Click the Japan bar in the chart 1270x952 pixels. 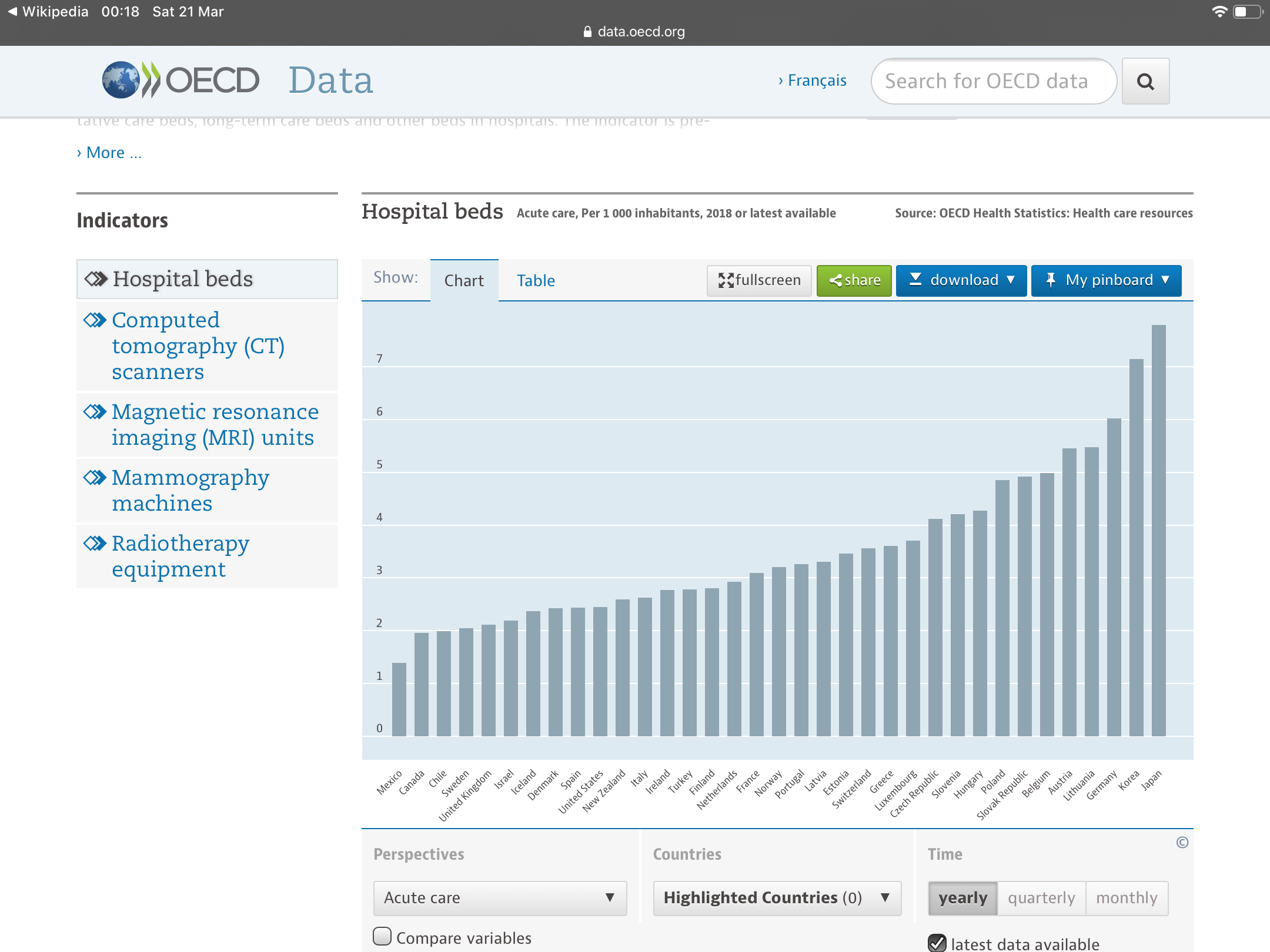(x=1158, y=529)
